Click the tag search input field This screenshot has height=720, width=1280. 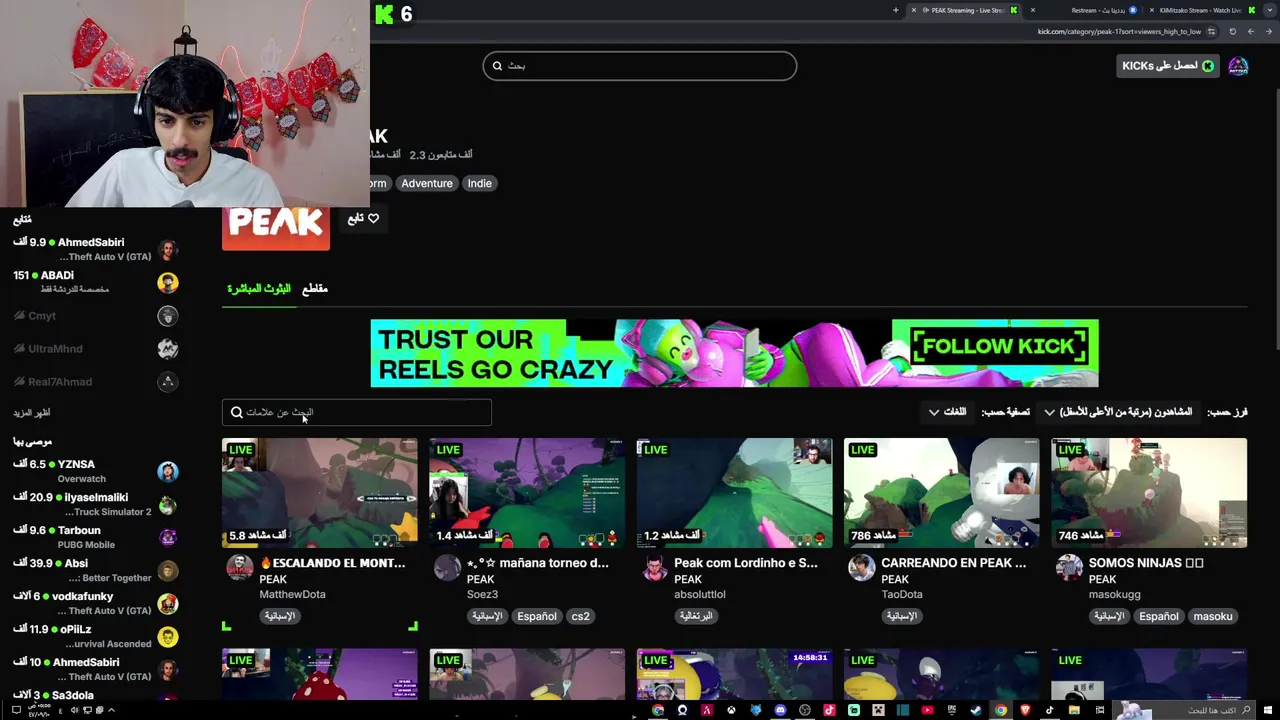point(357,412)
